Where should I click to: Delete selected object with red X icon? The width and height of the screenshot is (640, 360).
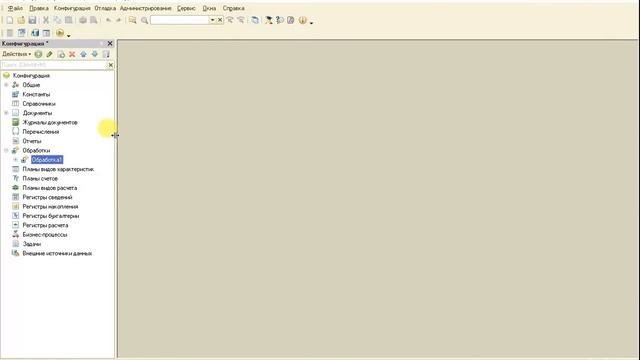(x=72, y=54)
